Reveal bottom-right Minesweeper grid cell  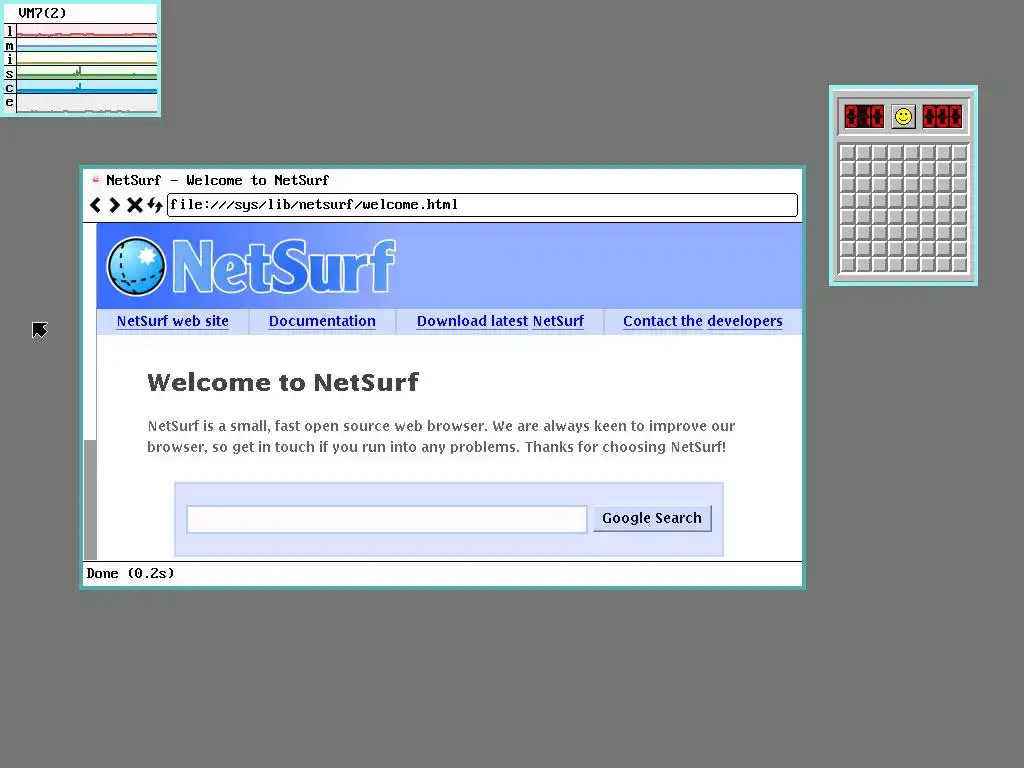[x=959, y=264]
